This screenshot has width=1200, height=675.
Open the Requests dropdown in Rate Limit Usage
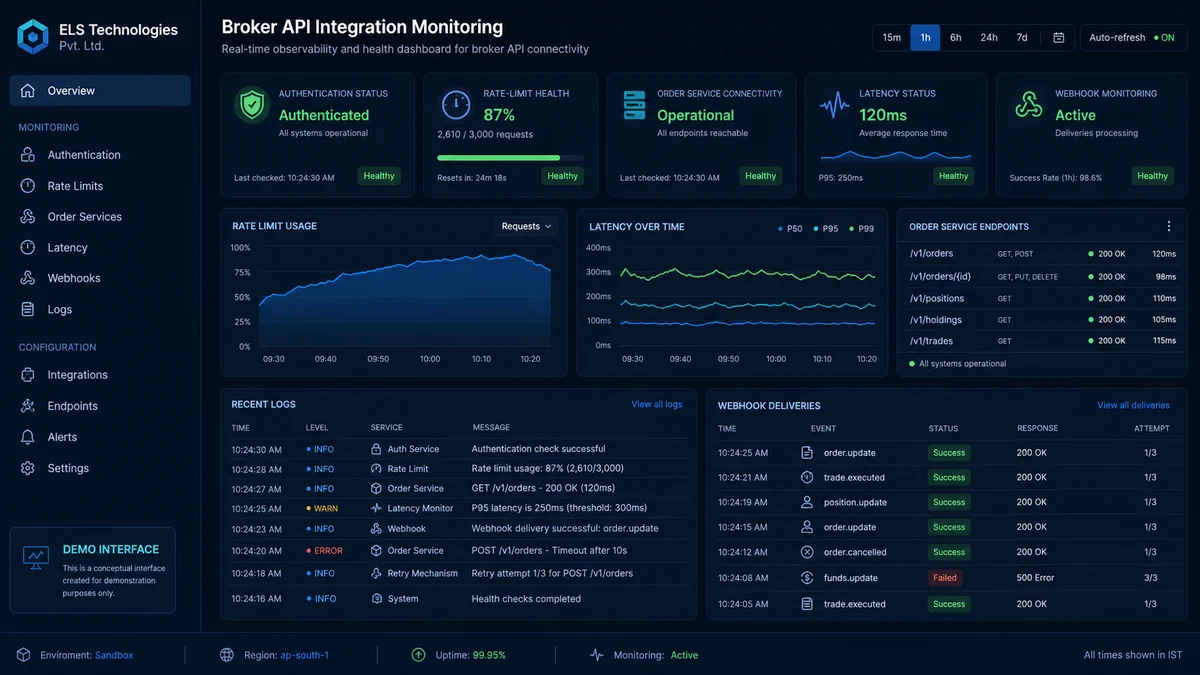pos(526,226)
